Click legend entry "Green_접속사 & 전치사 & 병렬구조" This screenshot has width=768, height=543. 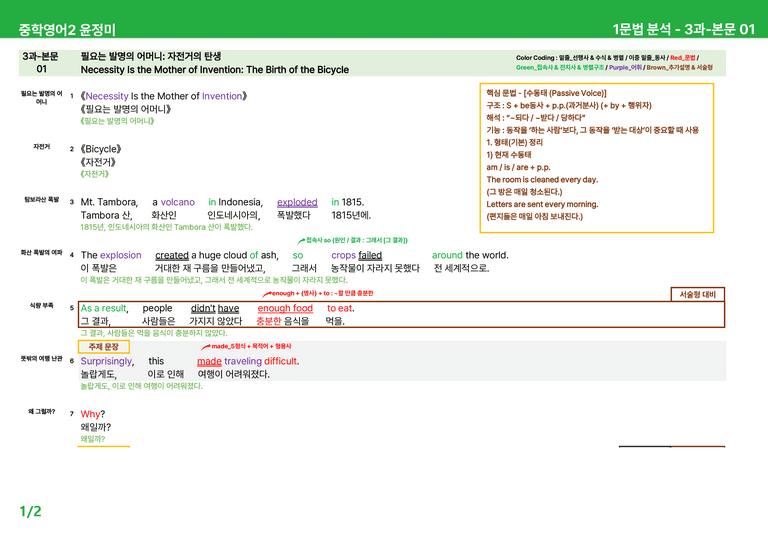[x=560, y=68]
